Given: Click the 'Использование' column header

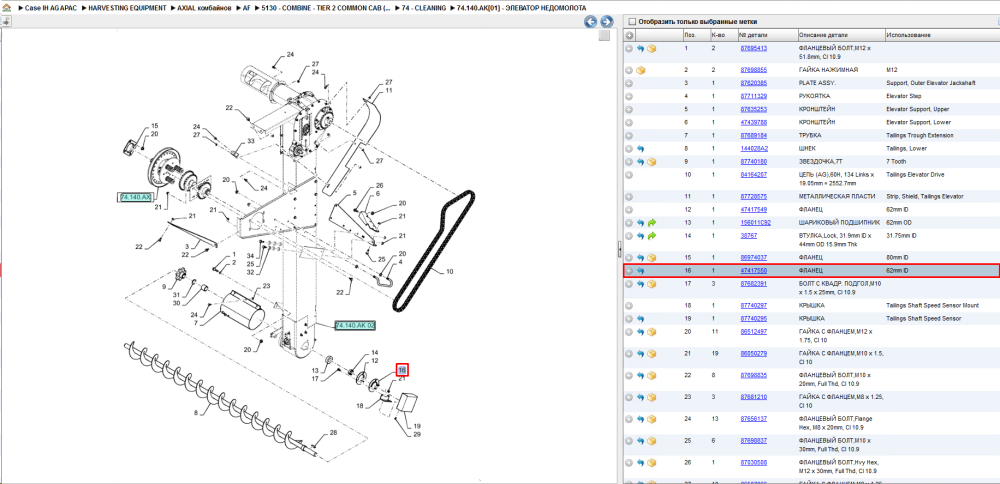Looking at the screenshot, I should [942, 35].
